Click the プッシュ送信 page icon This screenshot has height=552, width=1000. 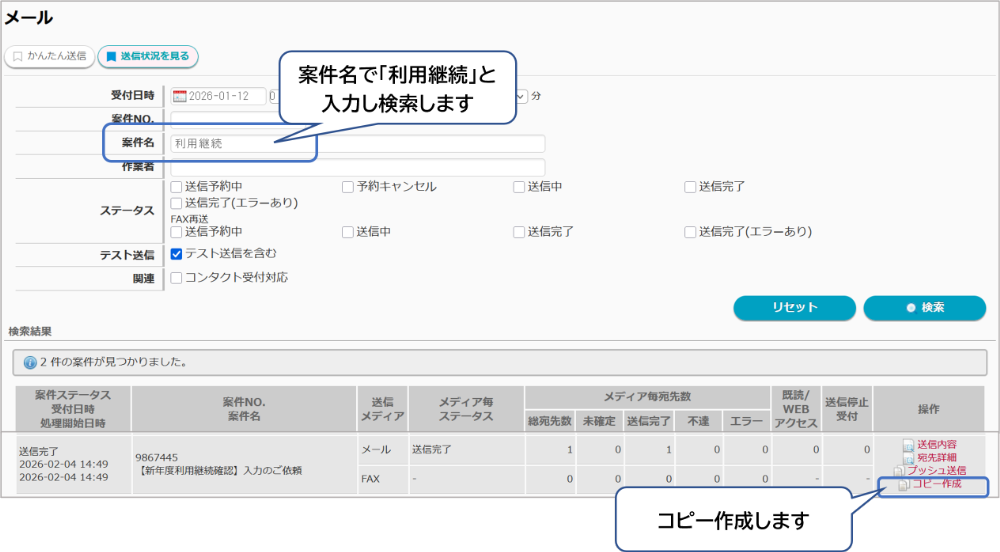point(899,471)
